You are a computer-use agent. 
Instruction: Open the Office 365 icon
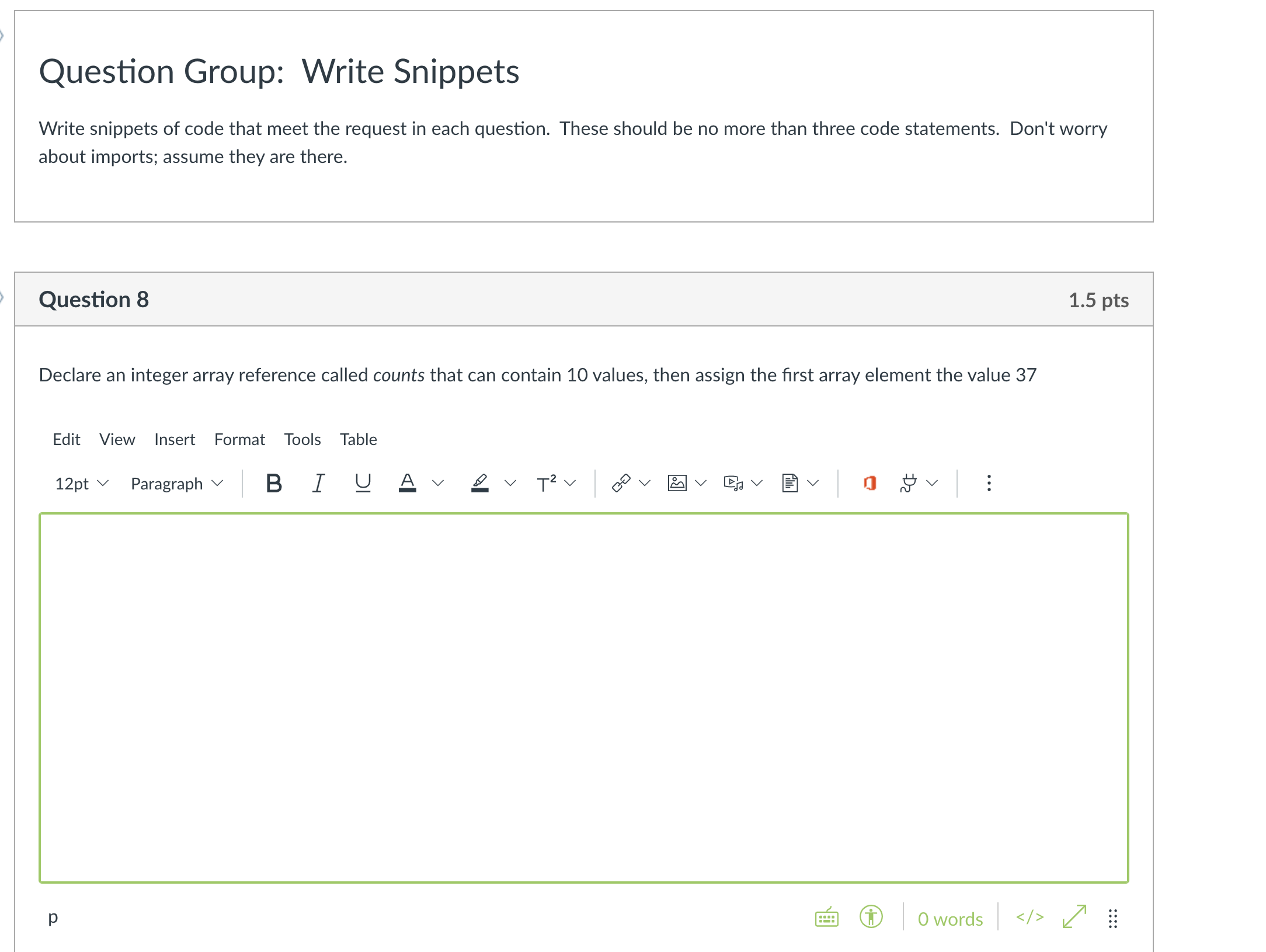(x=869, y=483)
